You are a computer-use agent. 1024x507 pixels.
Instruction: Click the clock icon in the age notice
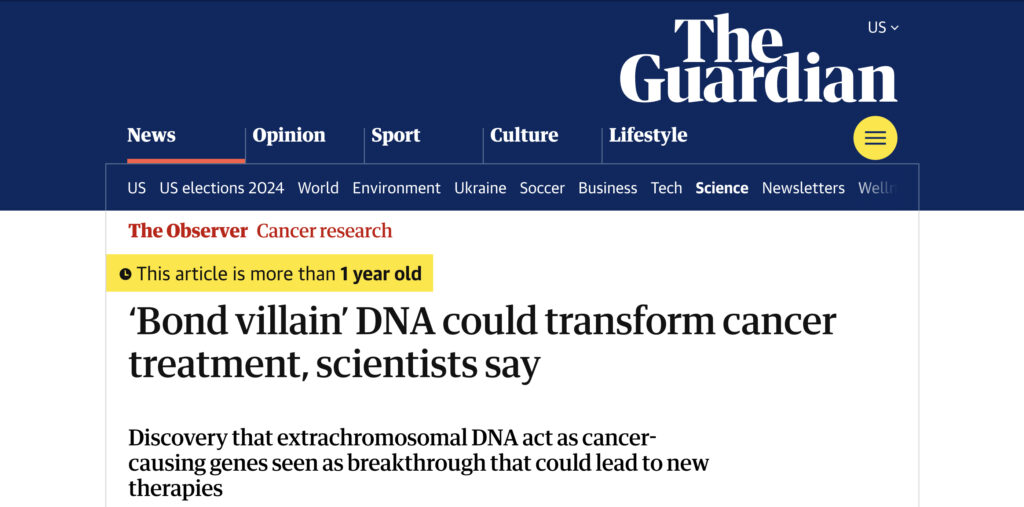pos(125,274)
